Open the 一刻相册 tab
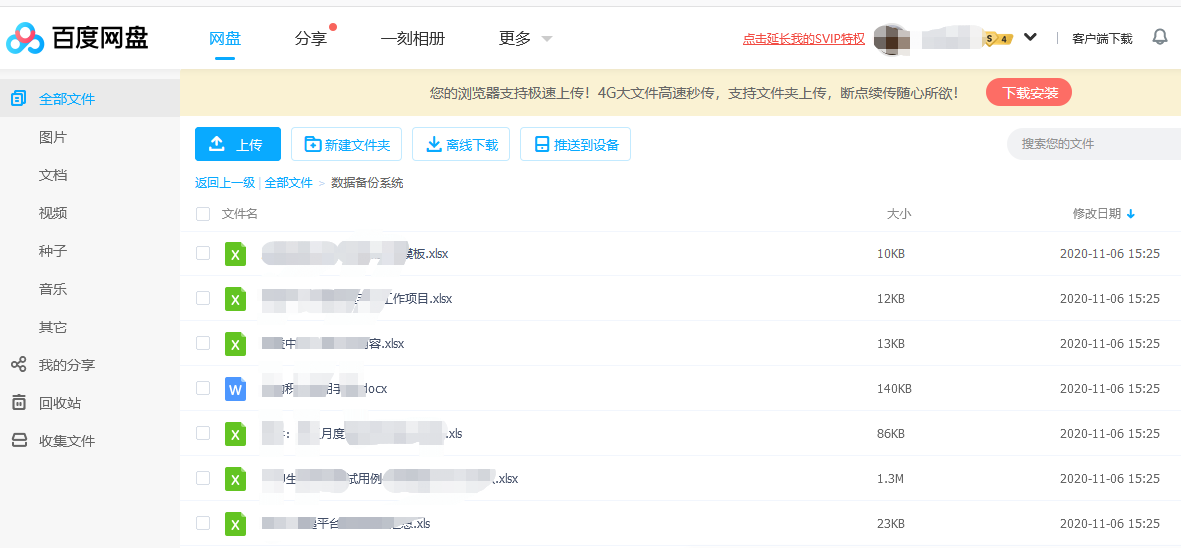The width and height of the screenshot is (1181, 548). tap(413, 38)
